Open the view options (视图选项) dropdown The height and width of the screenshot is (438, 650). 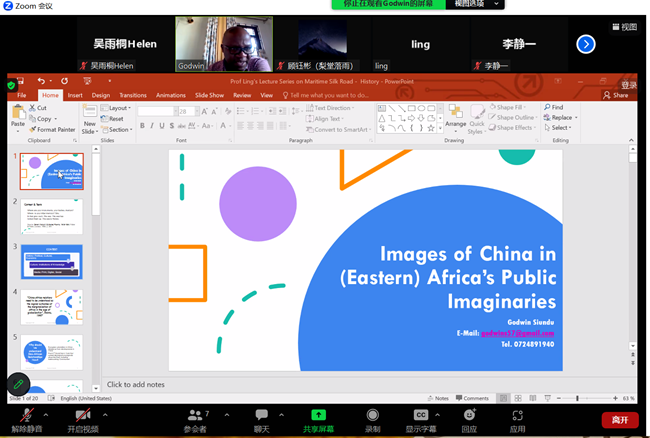(473, 4)
